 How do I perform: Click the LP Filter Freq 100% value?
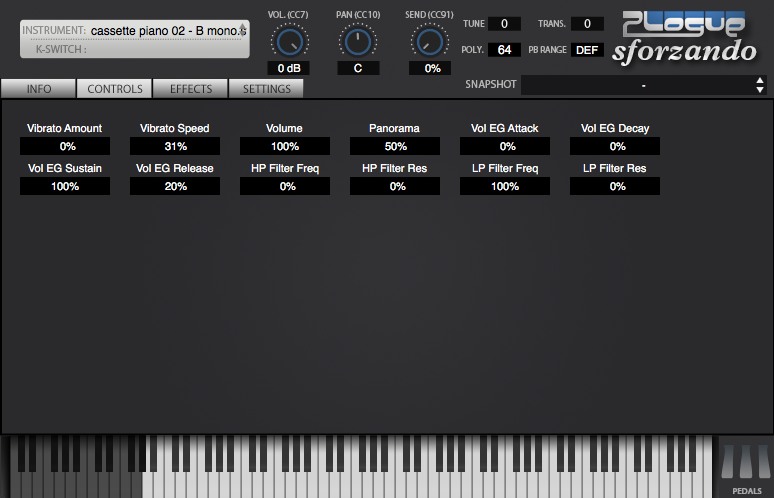click(505, 186)
